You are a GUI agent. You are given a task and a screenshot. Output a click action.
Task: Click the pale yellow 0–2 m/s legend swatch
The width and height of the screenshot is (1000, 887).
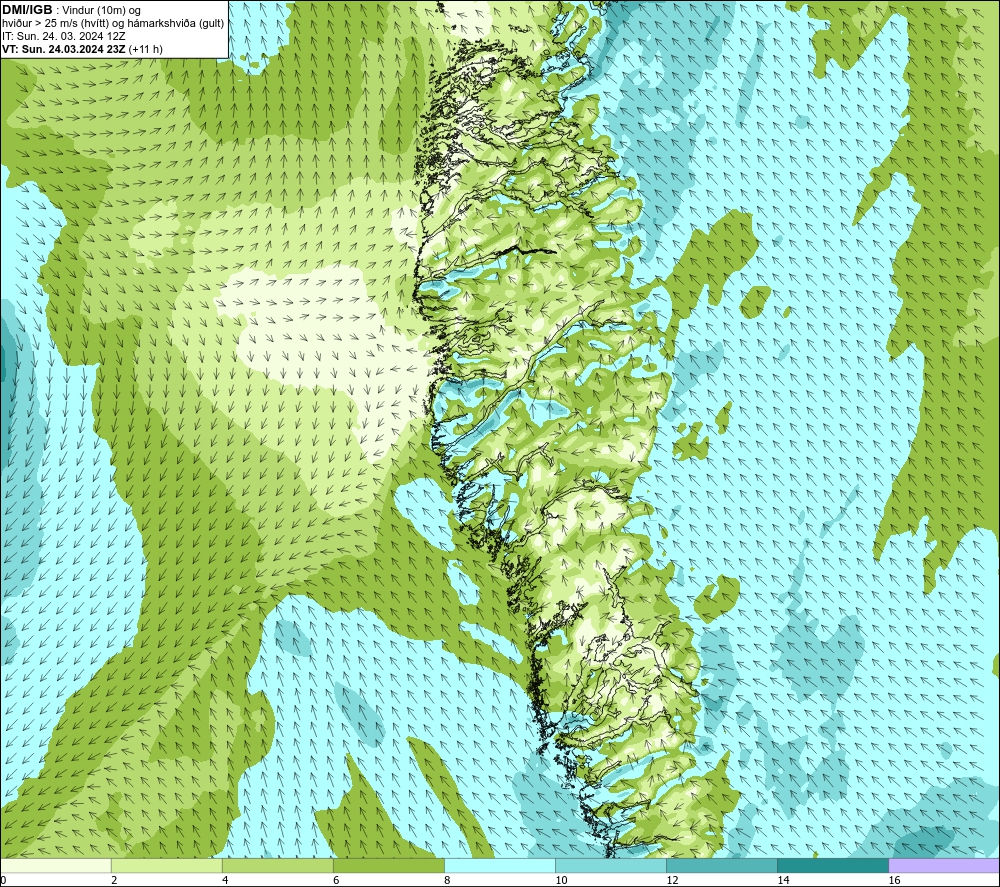tap(56, 865)
